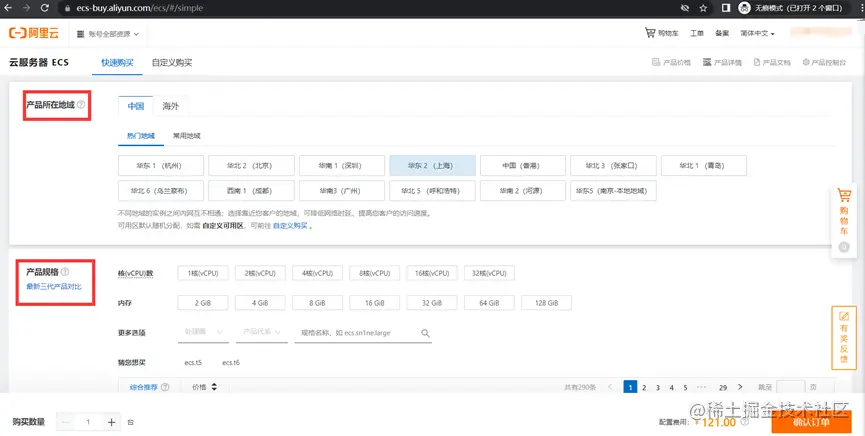This screenshot has width=865, height=436.
Task: Click the help icon beside 产品规格
Action: [x=65, y=271]
